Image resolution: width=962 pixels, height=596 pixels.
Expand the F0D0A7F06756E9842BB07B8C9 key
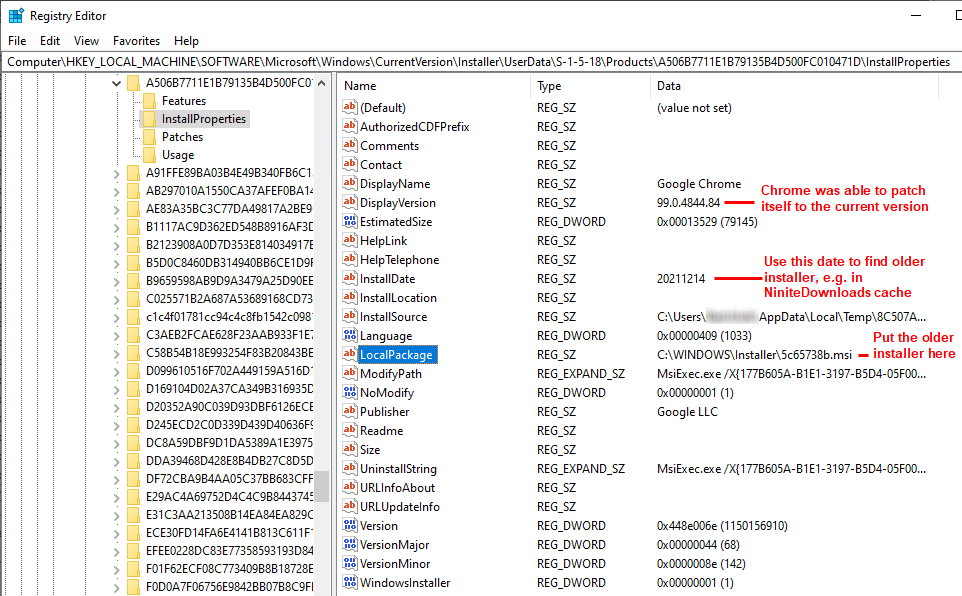coord(117,587)
